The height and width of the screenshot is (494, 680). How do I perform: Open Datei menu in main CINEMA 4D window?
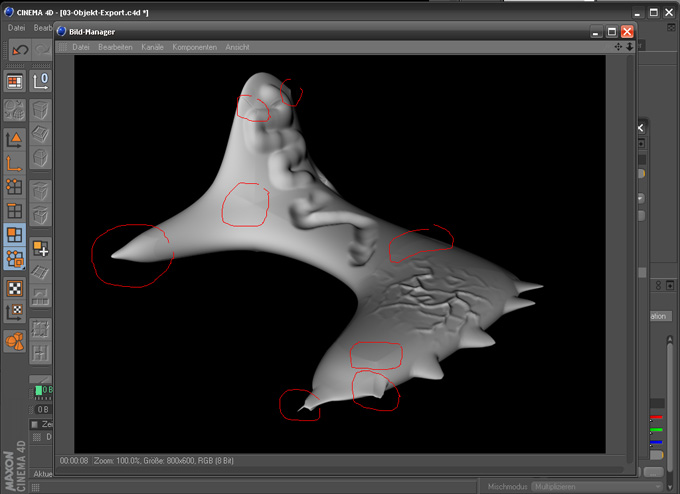(17, 27)
